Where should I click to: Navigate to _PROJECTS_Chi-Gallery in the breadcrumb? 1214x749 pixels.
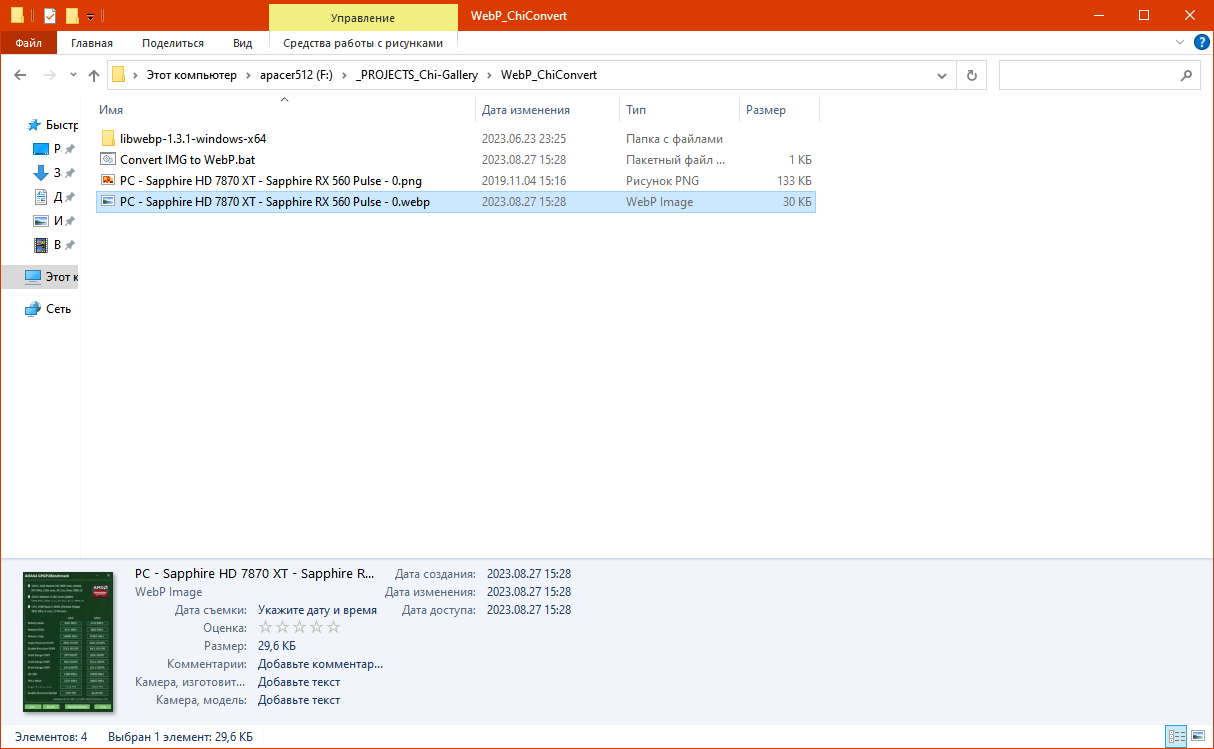[417, 75]
